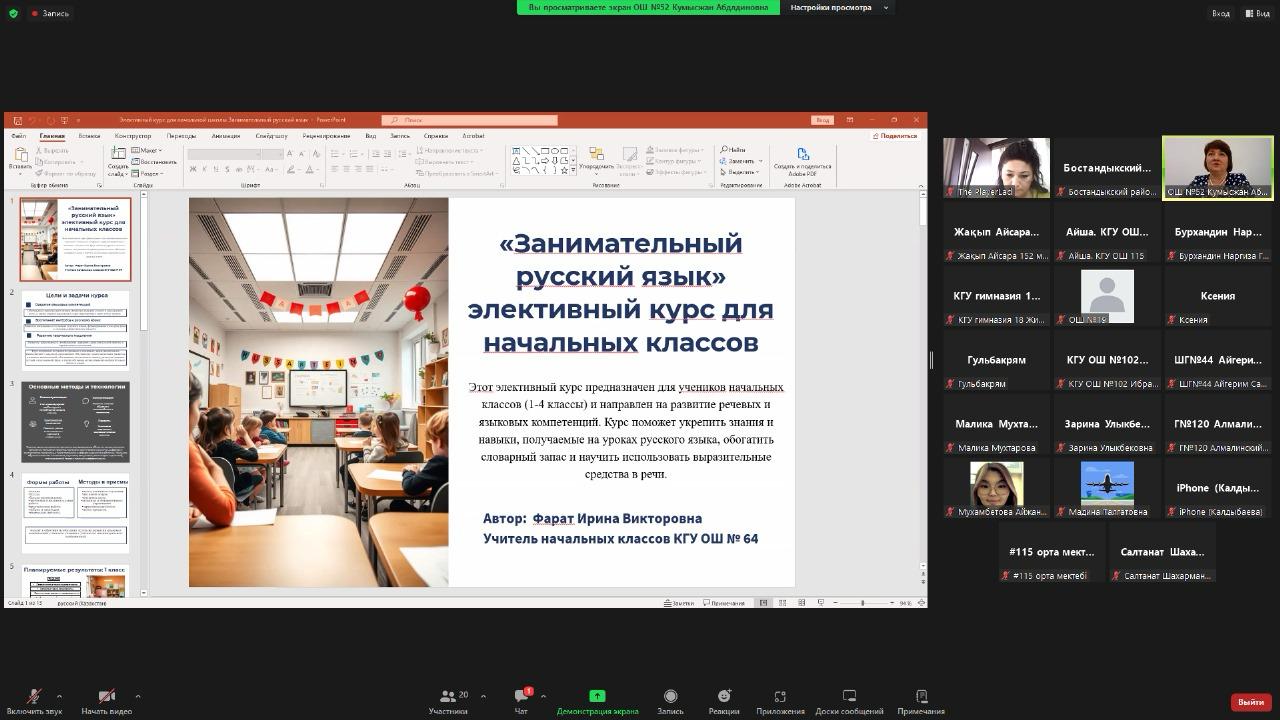Select Мухамбетова Айжан video tile
1280x720 pixels.
point(996,489)
